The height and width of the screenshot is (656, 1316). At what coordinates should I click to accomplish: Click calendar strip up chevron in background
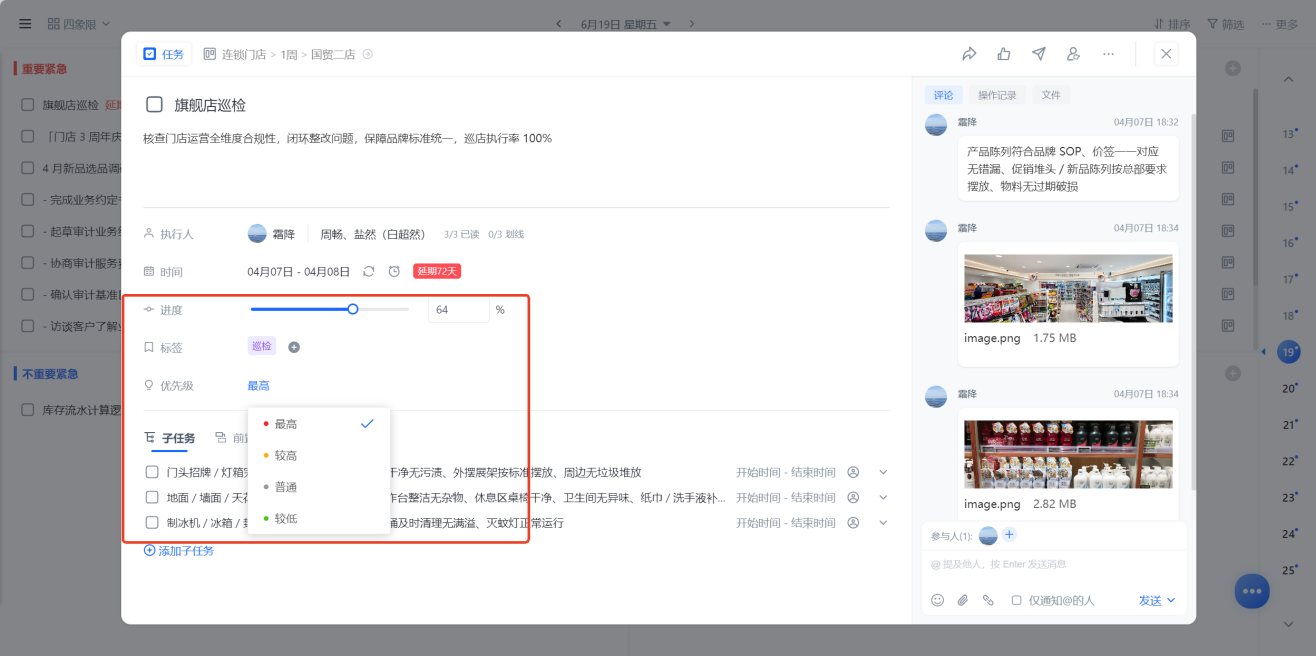1288,79
